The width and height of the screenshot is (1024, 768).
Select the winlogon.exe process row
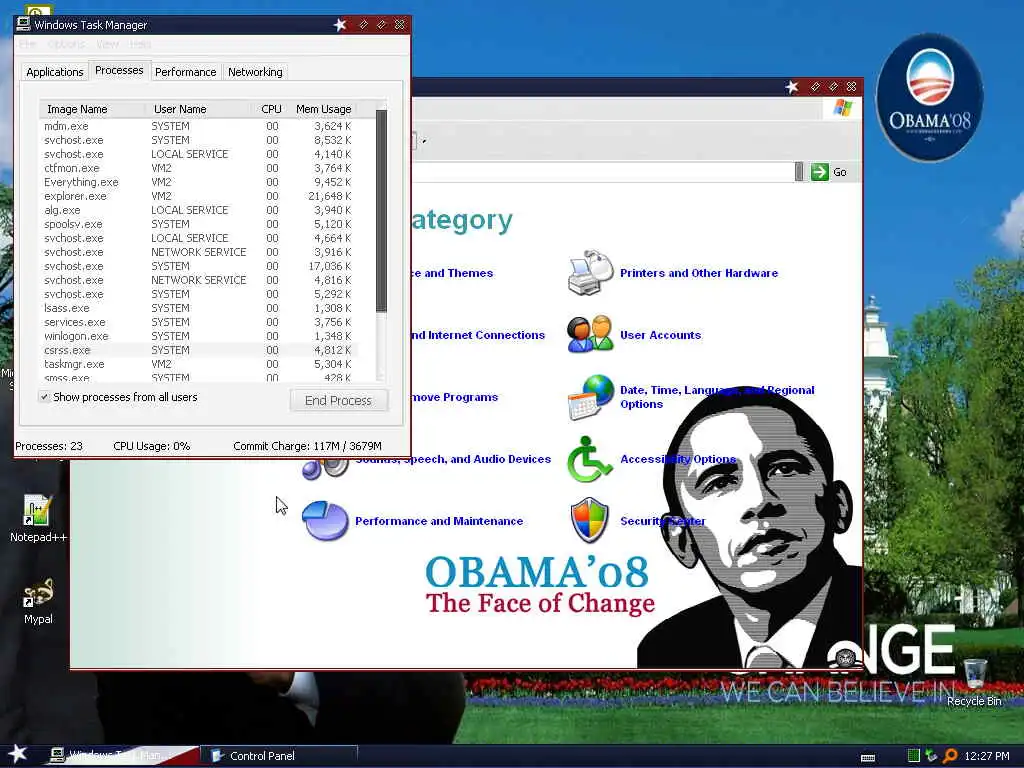tap(198, 336)
